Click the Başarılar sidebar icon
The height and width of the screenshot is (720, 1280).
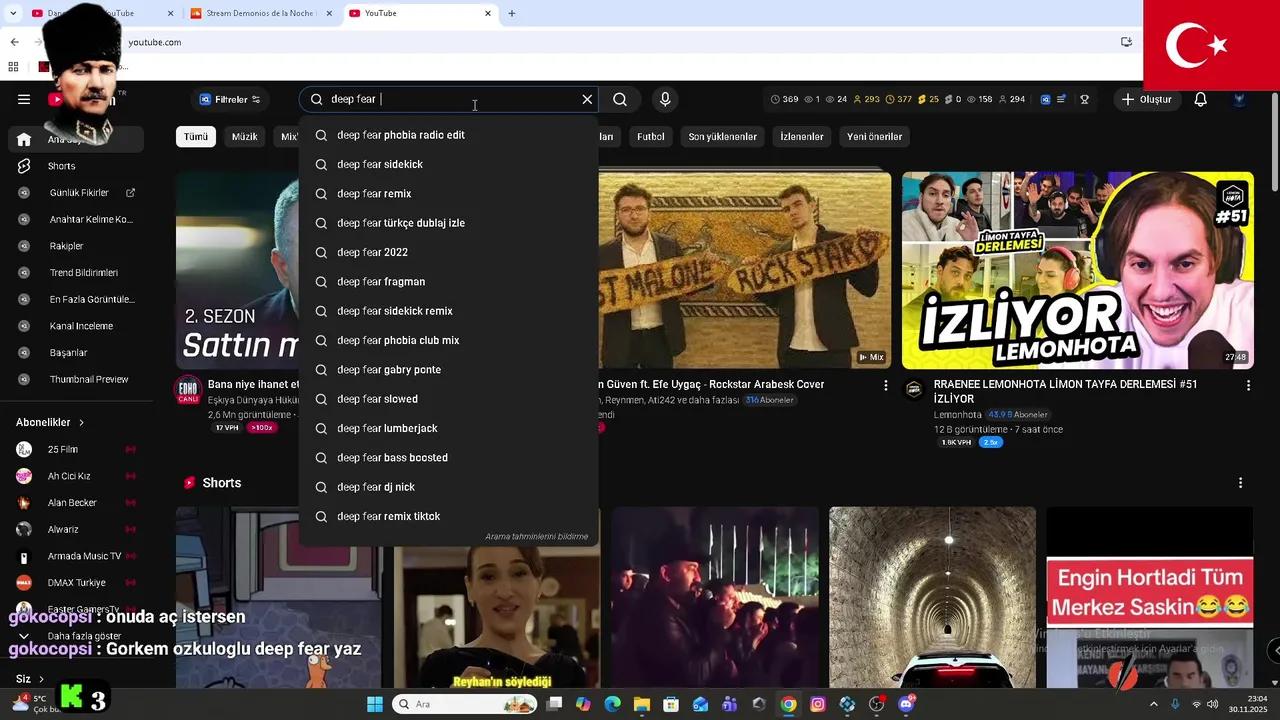click(24, 353)
